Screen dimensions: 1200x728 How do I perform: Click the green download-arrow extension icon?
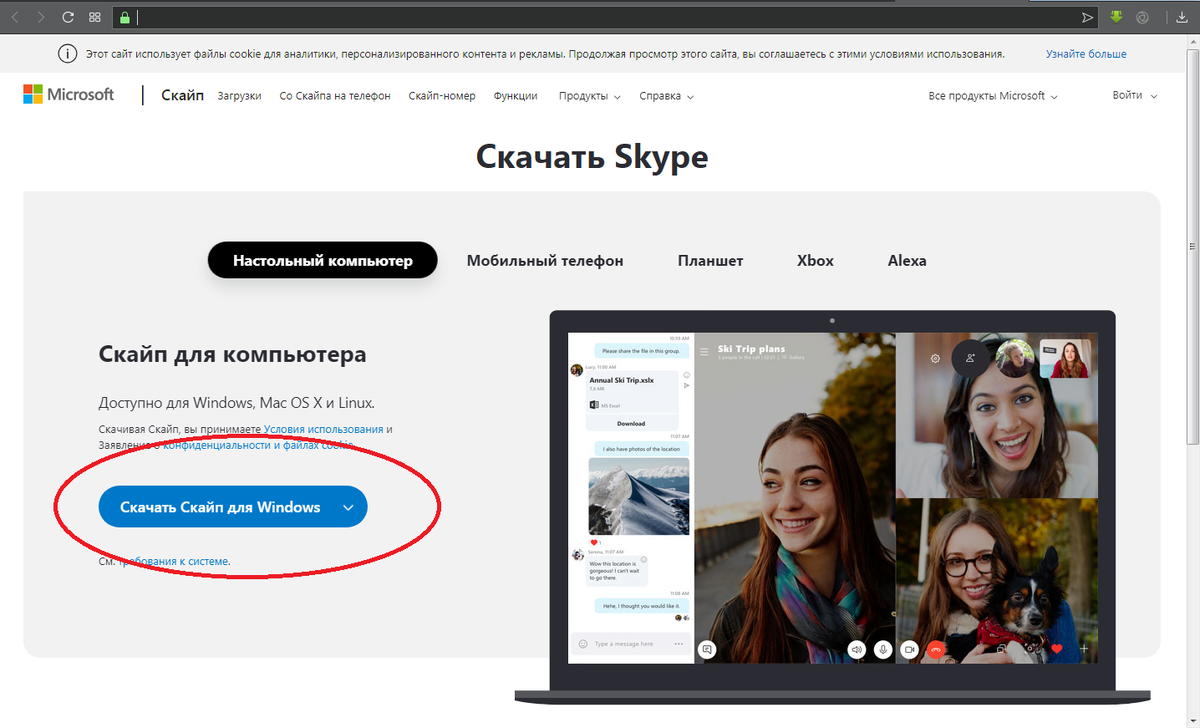tap(1116, 17)
